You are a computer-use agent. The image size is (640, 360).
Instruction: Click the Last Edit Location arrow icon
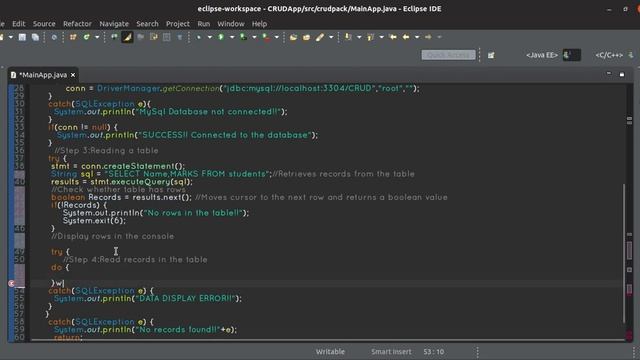[393, 37]
